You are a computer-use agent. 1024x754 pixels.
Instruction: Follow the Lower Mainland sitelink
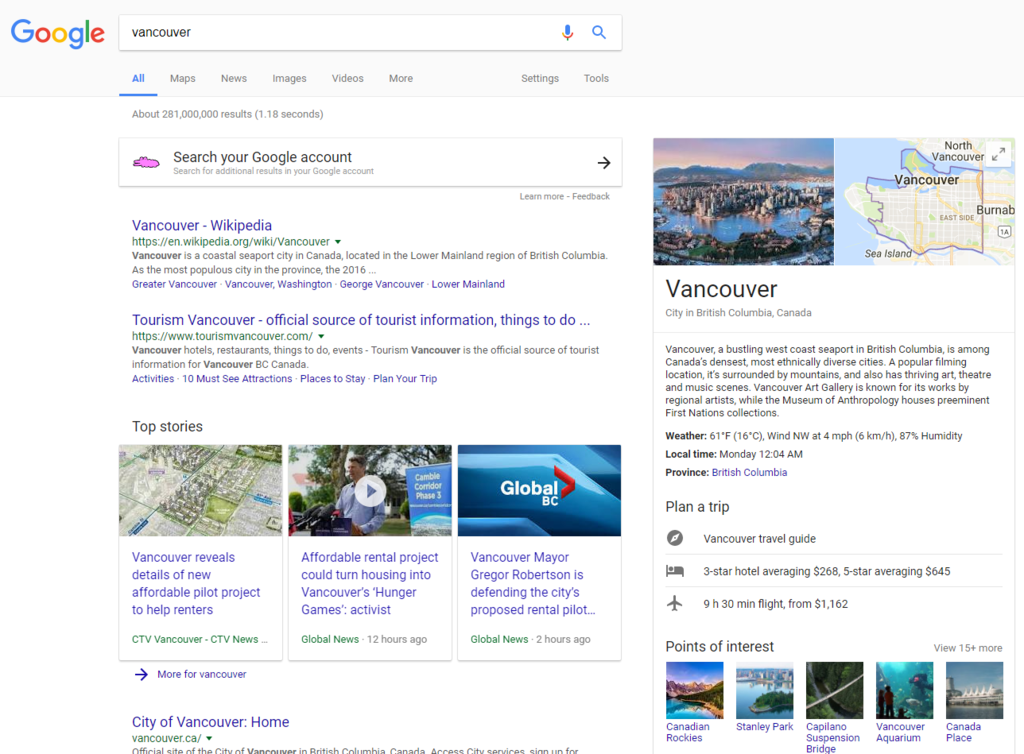click(x=468, y=284)
